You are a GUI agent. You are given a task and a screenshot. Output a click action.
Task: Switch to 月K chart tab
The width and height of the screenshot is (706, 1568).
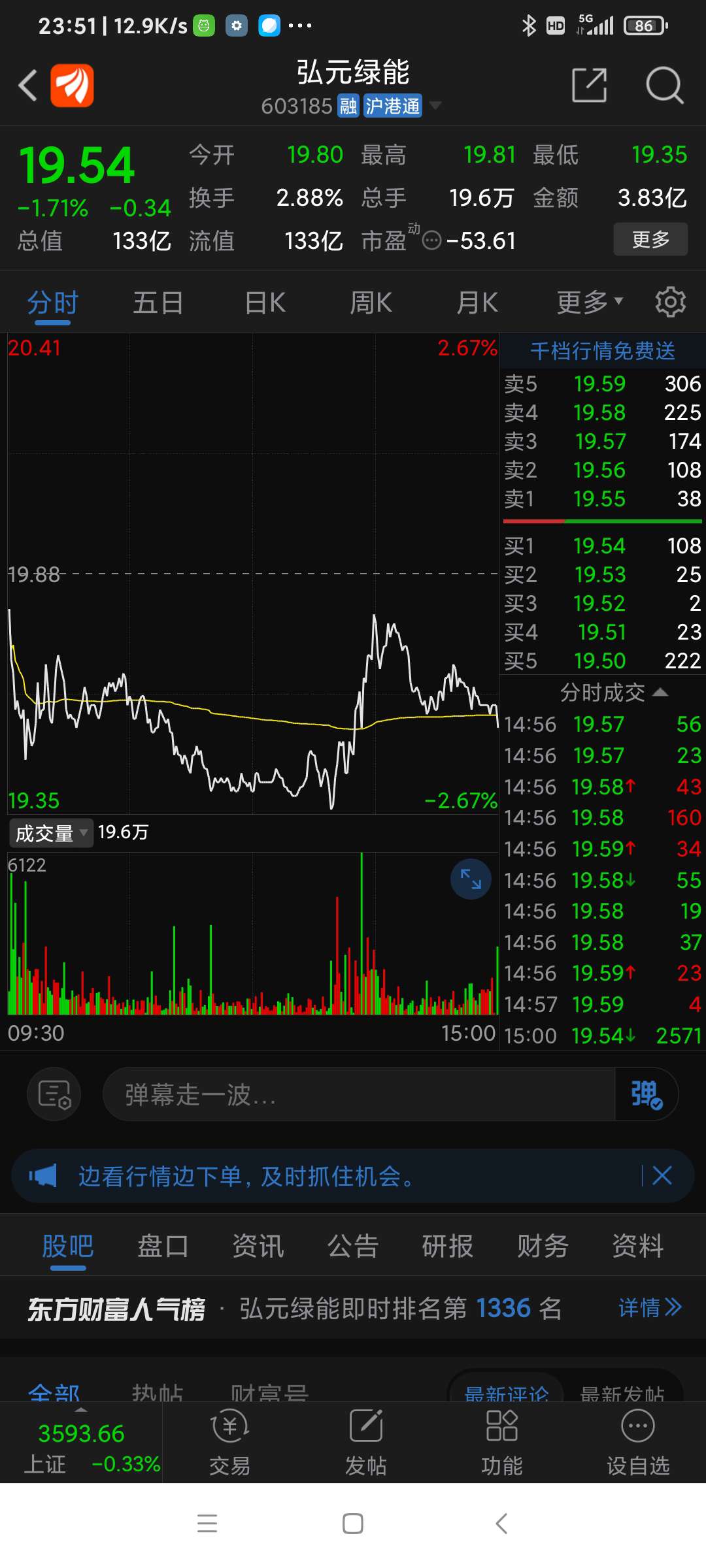[477, 302]
